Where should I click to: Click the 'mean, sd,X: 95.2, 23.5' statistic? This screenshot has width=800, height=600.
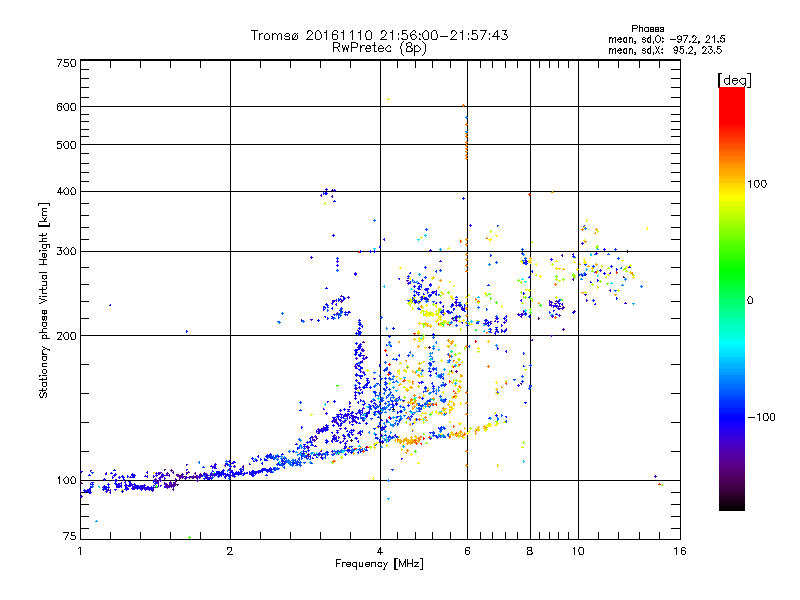click(x=665, y=50)
